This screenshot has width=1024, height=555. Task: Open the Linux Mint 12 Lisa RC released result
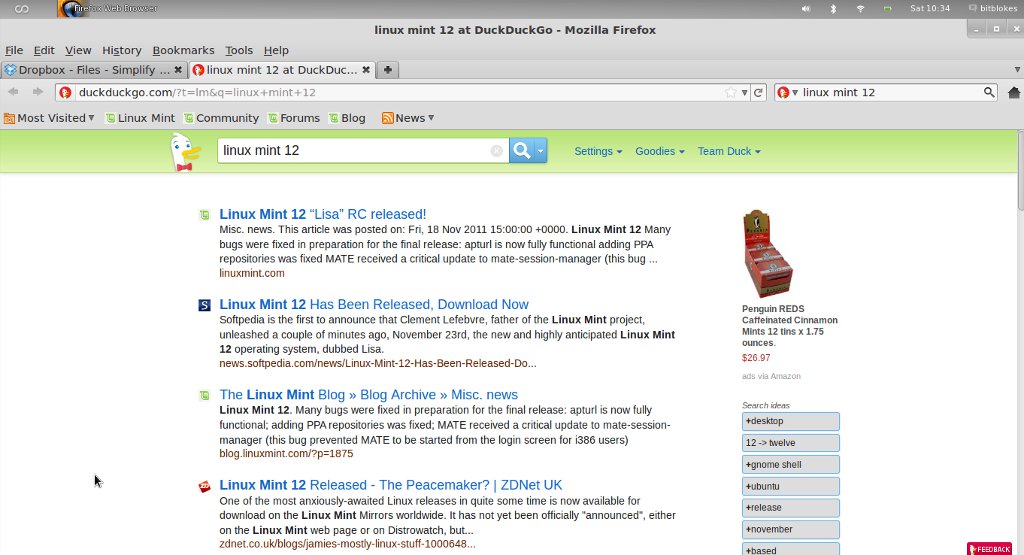click(323, 214)
